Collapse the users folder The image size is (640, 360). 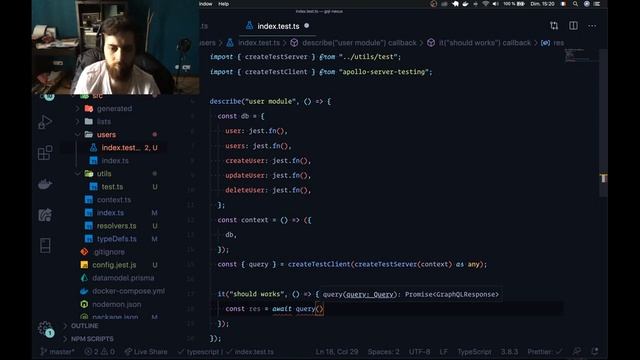106,135
